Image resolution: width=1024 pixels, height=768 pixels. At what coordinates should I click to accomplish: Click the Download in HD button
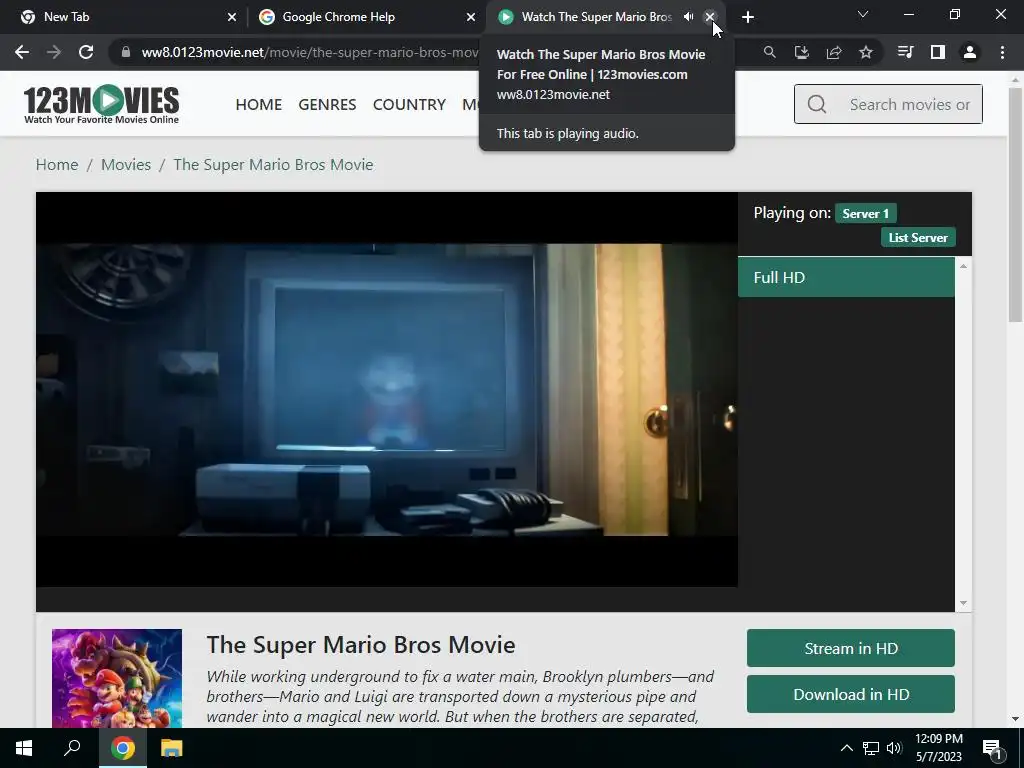click(851, 694)
